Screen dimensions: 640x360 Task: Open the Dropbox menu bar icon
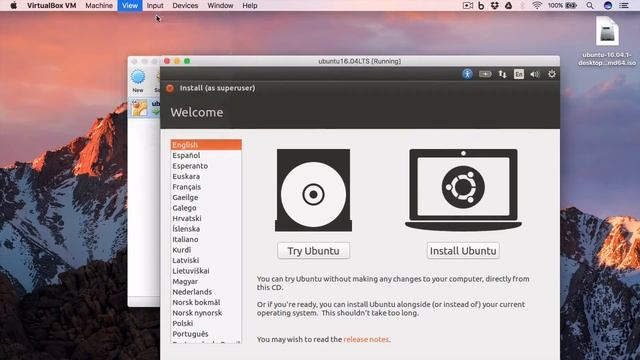(495, 5)
